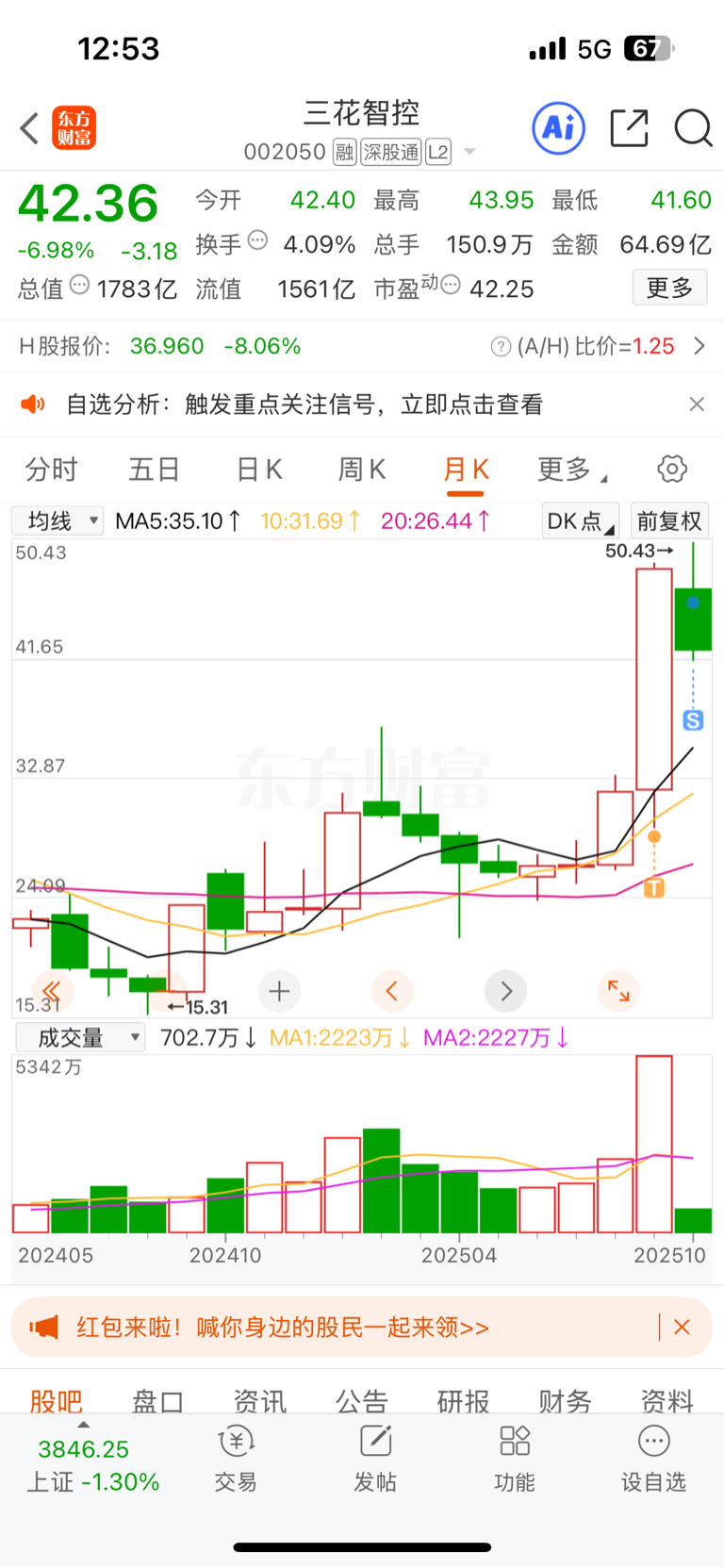Tap the tallest red volume bar
724x1568 pixels.
(x=654, y=1145)
